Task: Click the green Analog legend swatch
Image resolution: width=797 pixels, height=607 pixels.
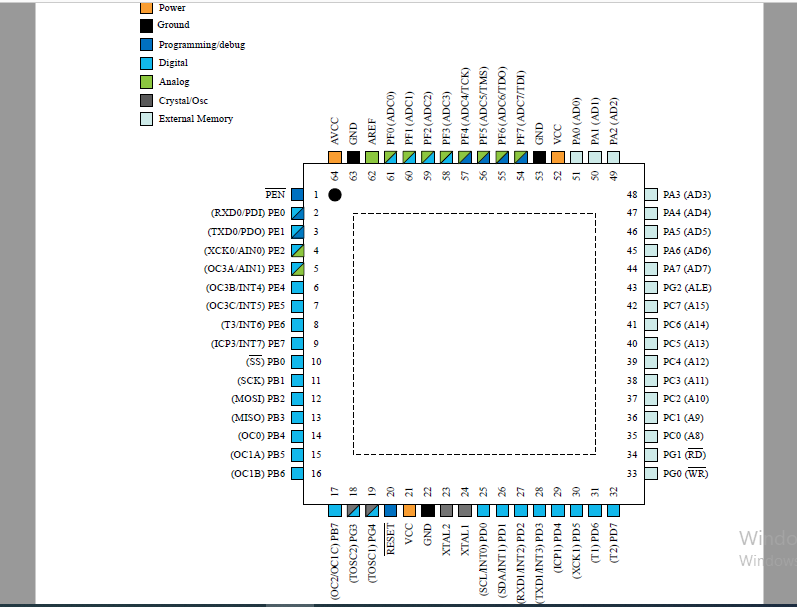Action: tap(147, 82)
